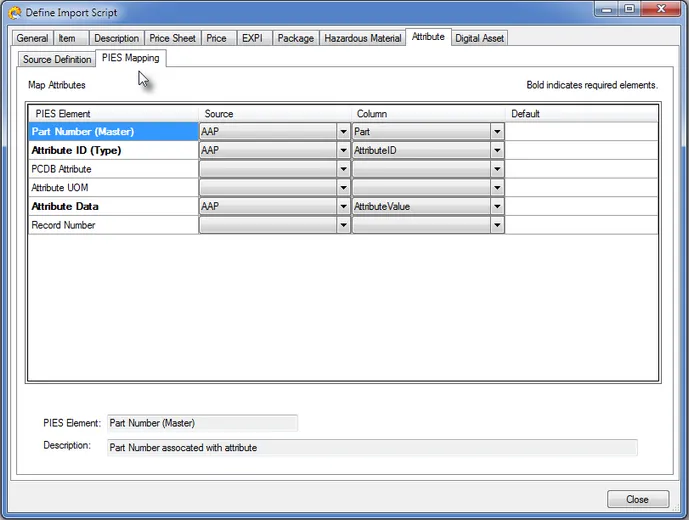Expand Source dropdown for Record Number row
Screen dimensions: 689x520
coord(343,226)
